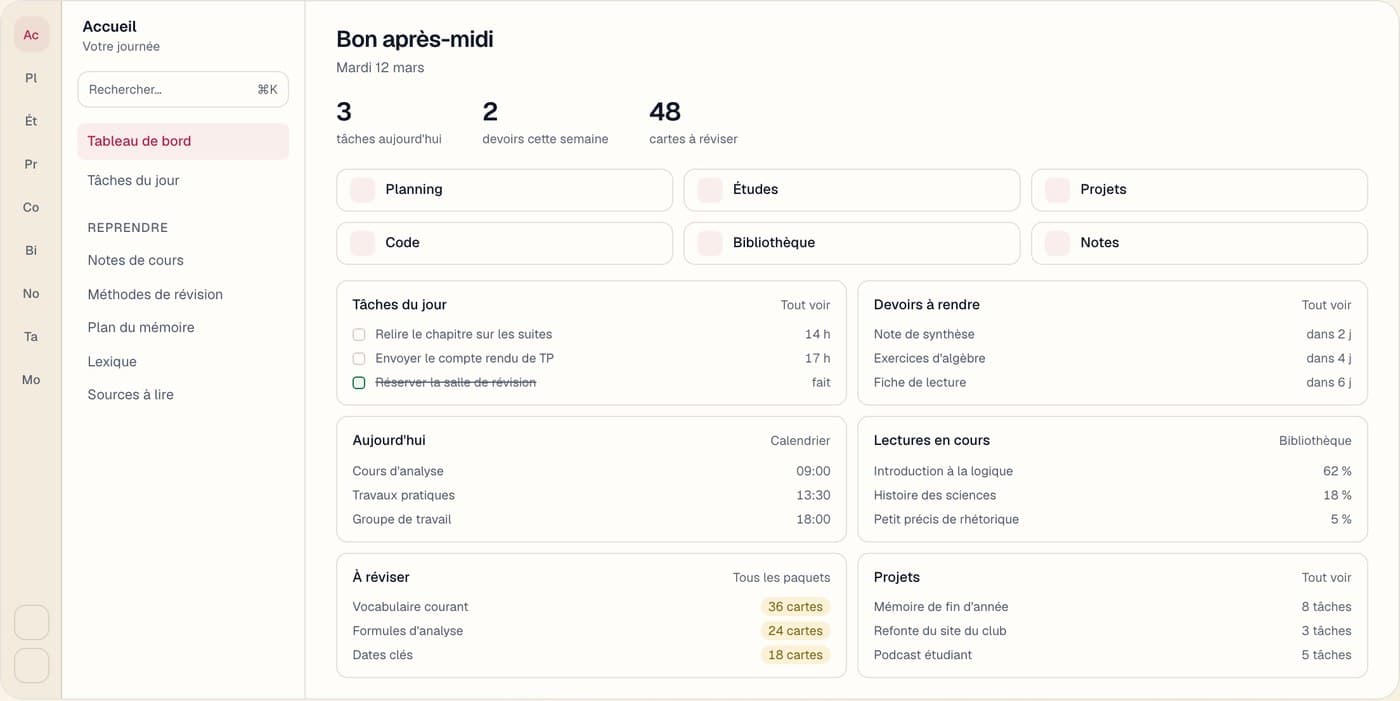
Task: Select Tableau de bord in sidebar
Action: (x=183, y=141)
